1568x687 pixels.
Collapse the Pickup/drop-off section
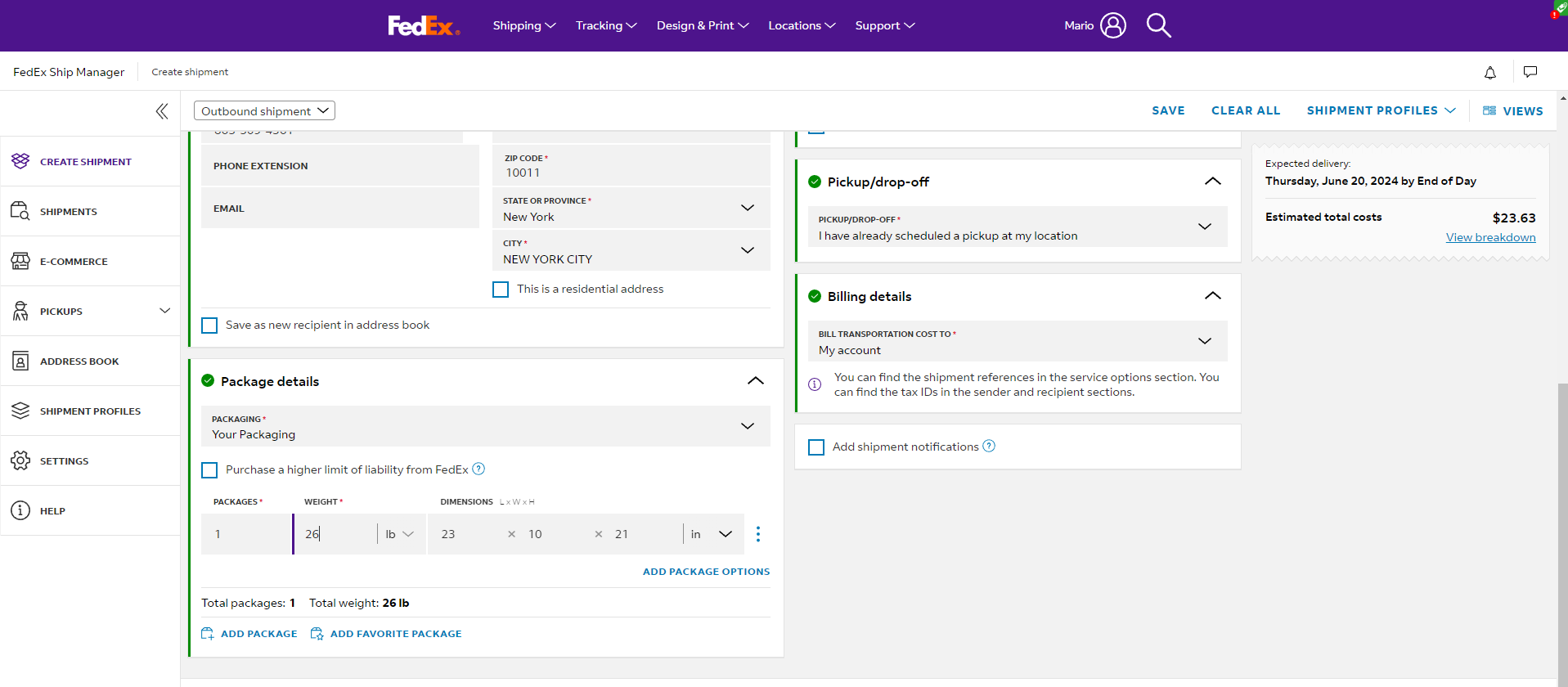1213,182
